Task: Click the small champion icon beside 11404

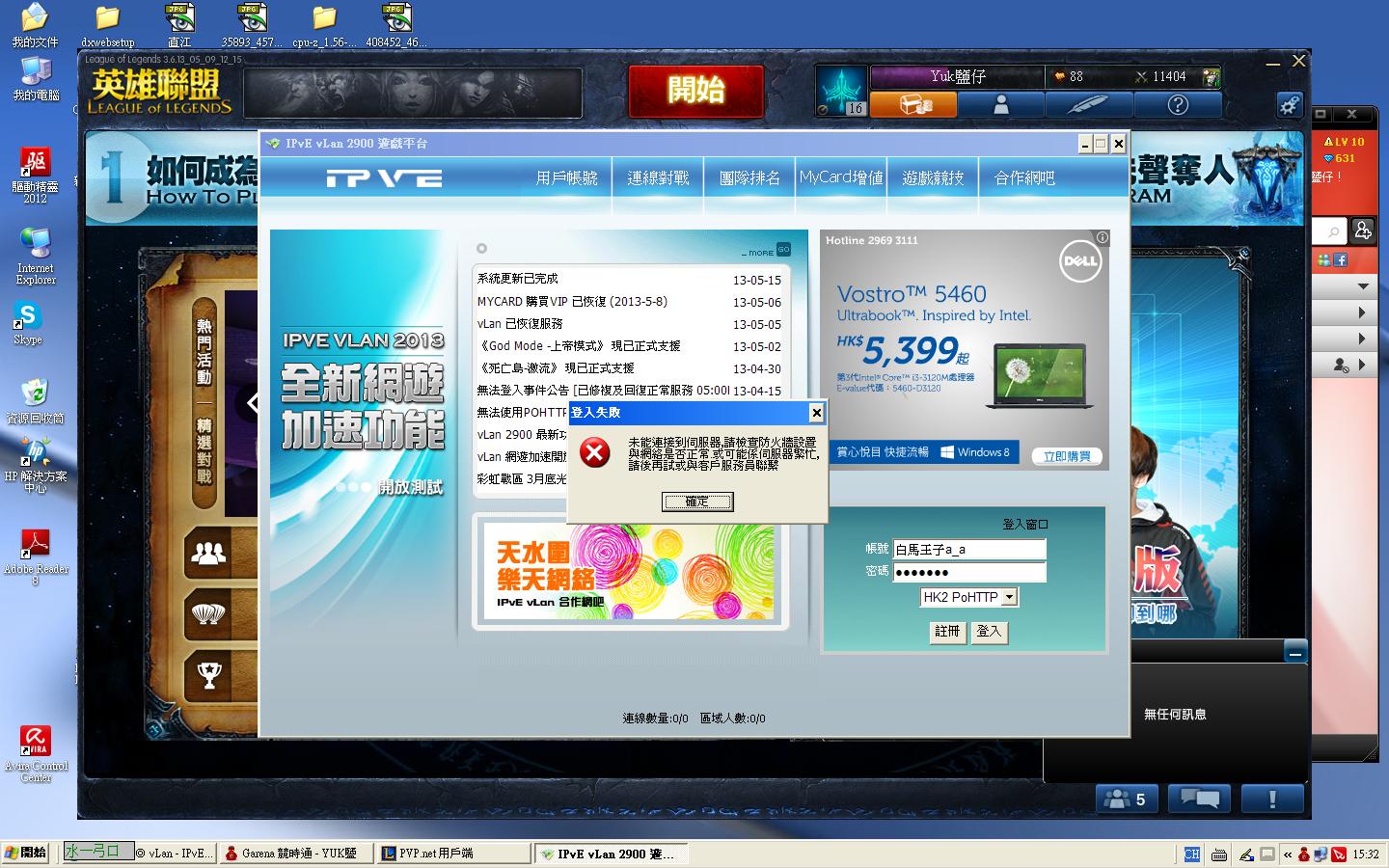Action: click(x=1211, y=76)
